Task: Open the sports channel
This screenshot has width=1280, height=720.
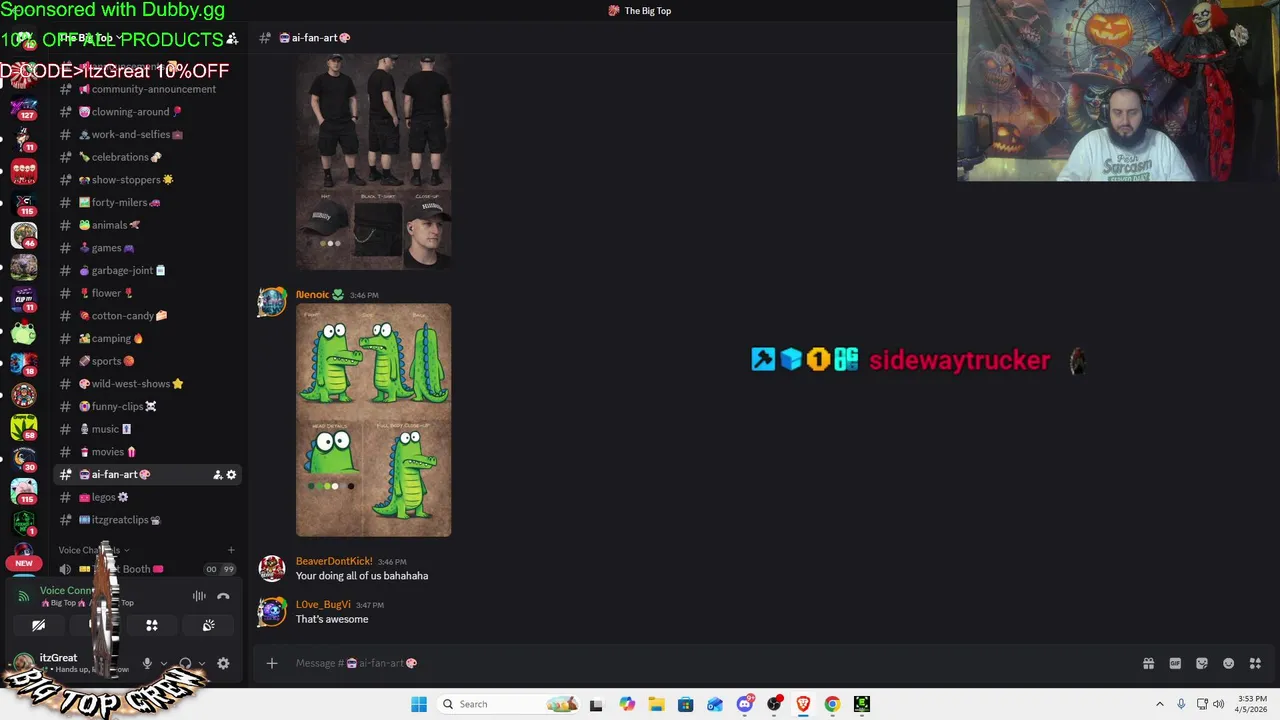Action: [147, 361]
